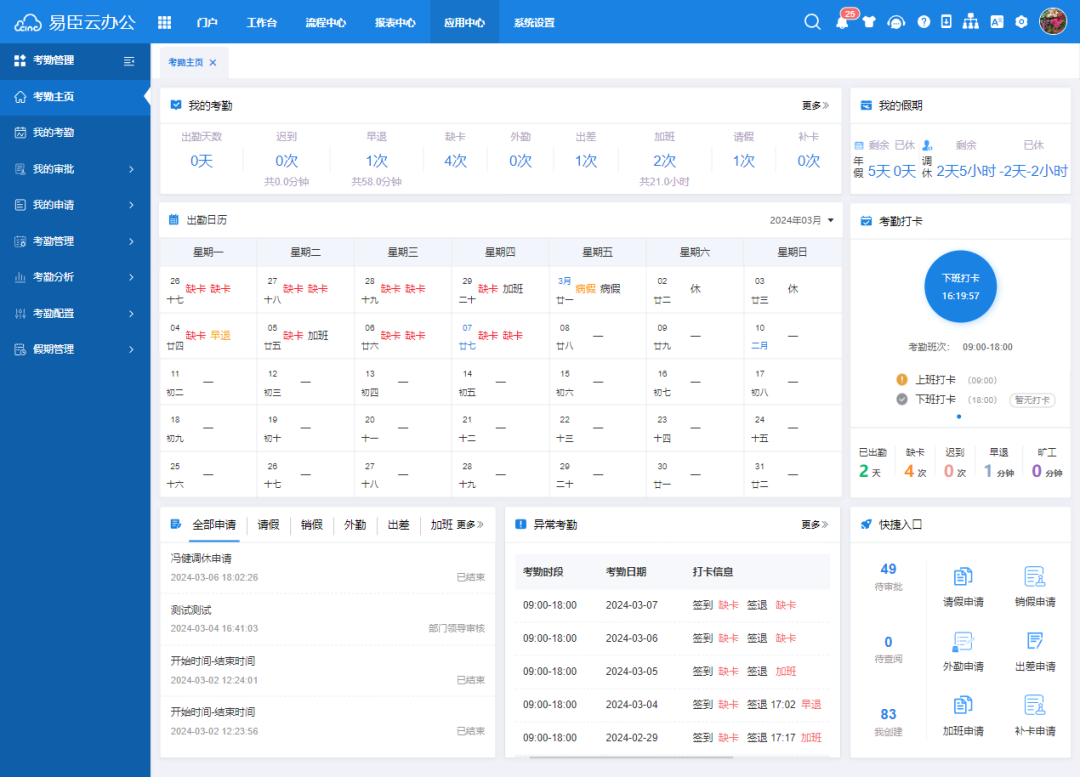Collapse the sidebar with menu fold icon
The image size is (1080, 777).
click(x=129, y=61)
